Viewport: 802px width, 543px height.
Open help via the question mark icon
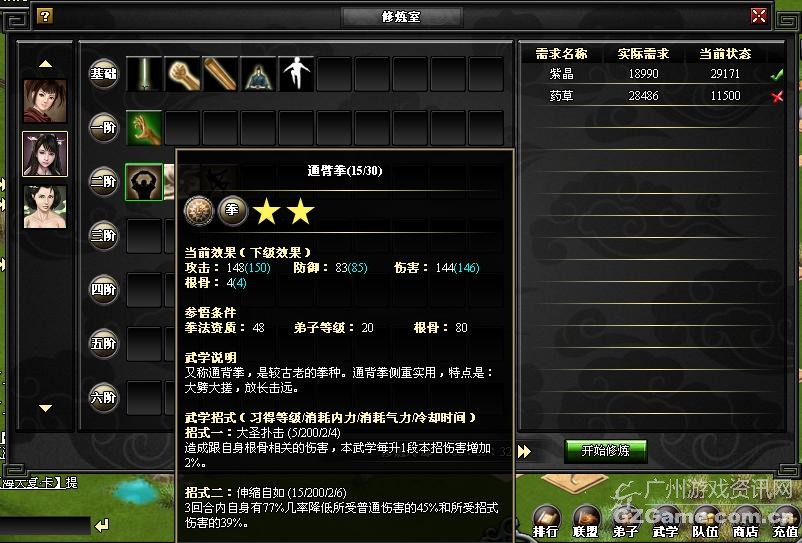pyautogui.click(x=45, y=16)
